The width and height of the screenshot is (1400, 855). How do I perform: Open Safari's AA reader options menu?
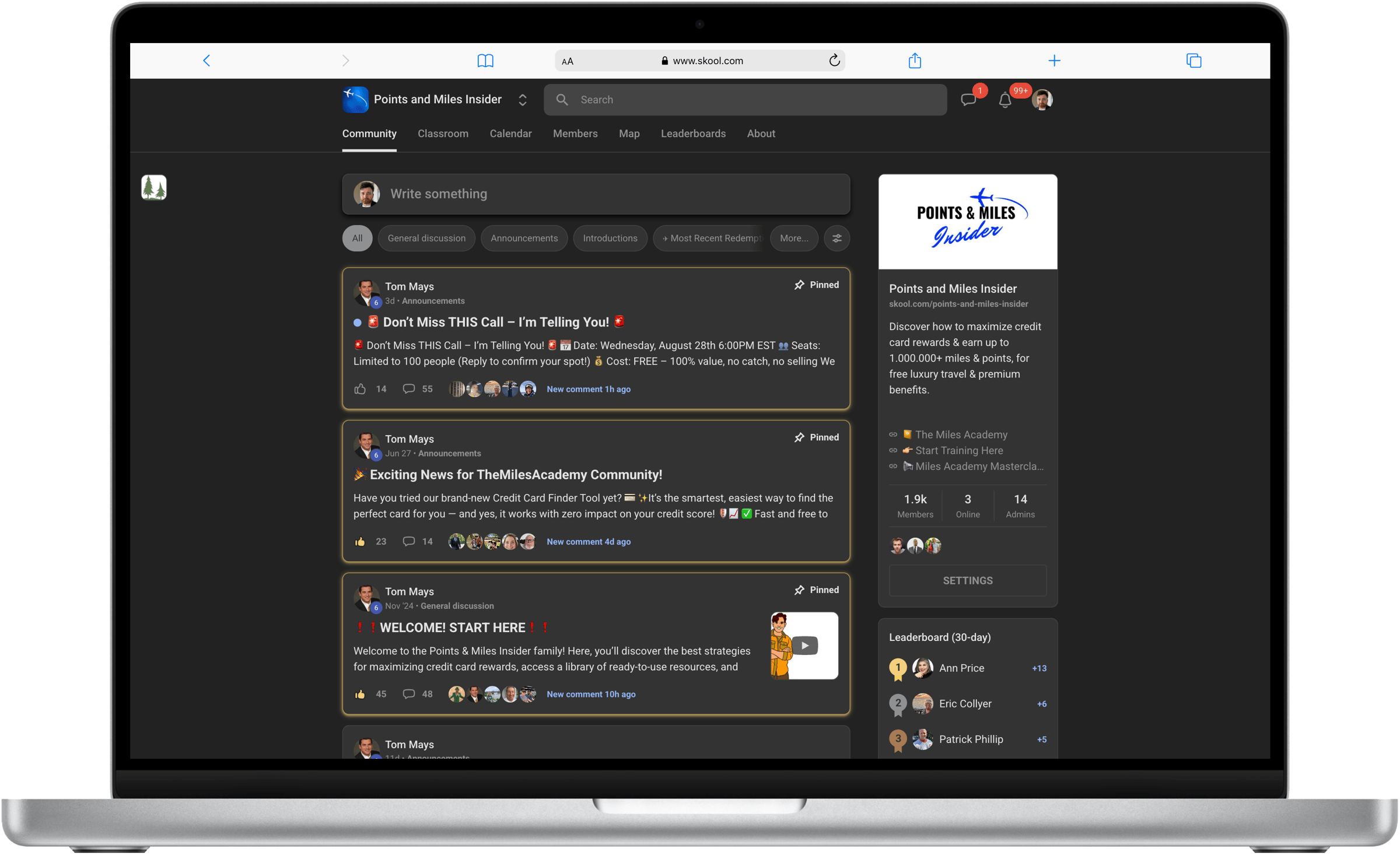(x=568, y=61)
